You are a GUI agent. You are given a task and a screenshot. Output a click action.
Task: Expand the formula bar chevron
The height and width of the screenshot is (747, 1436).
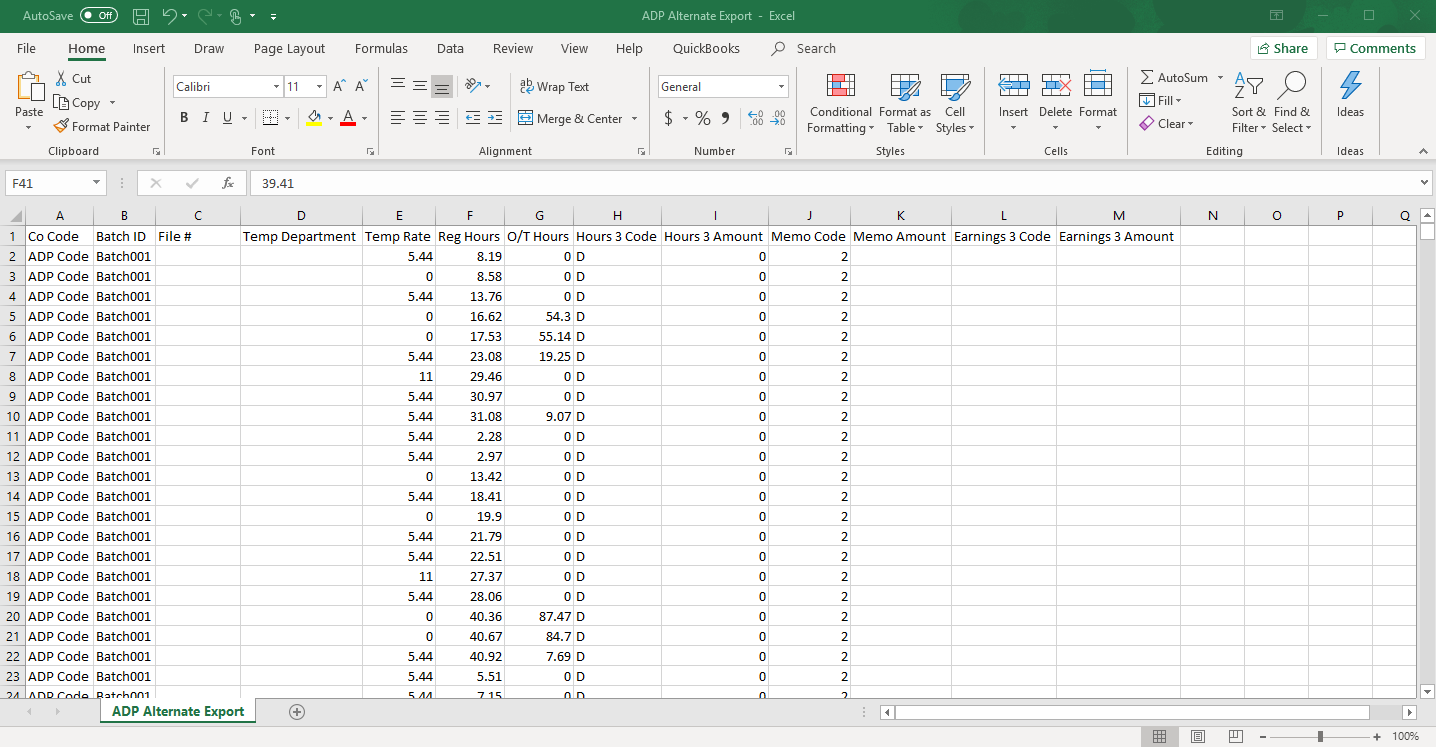(x=1424, y=184)
